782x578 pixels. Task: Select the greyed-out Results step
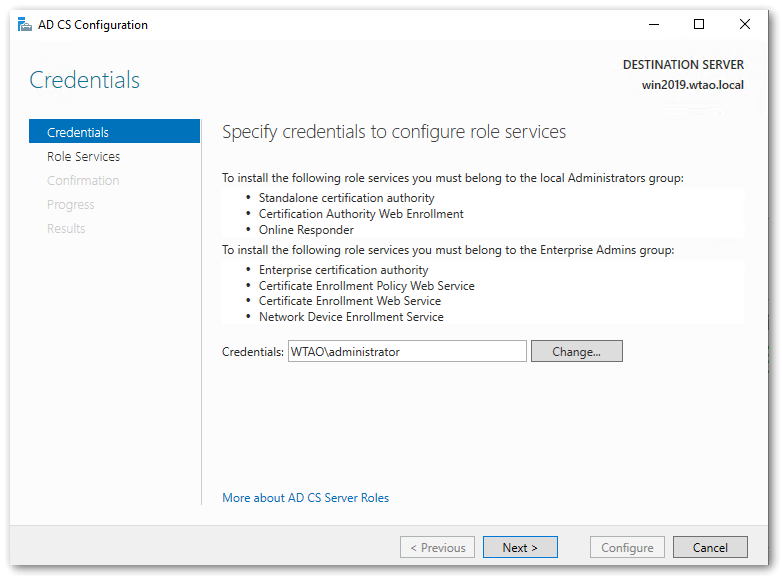coord(66,229)
